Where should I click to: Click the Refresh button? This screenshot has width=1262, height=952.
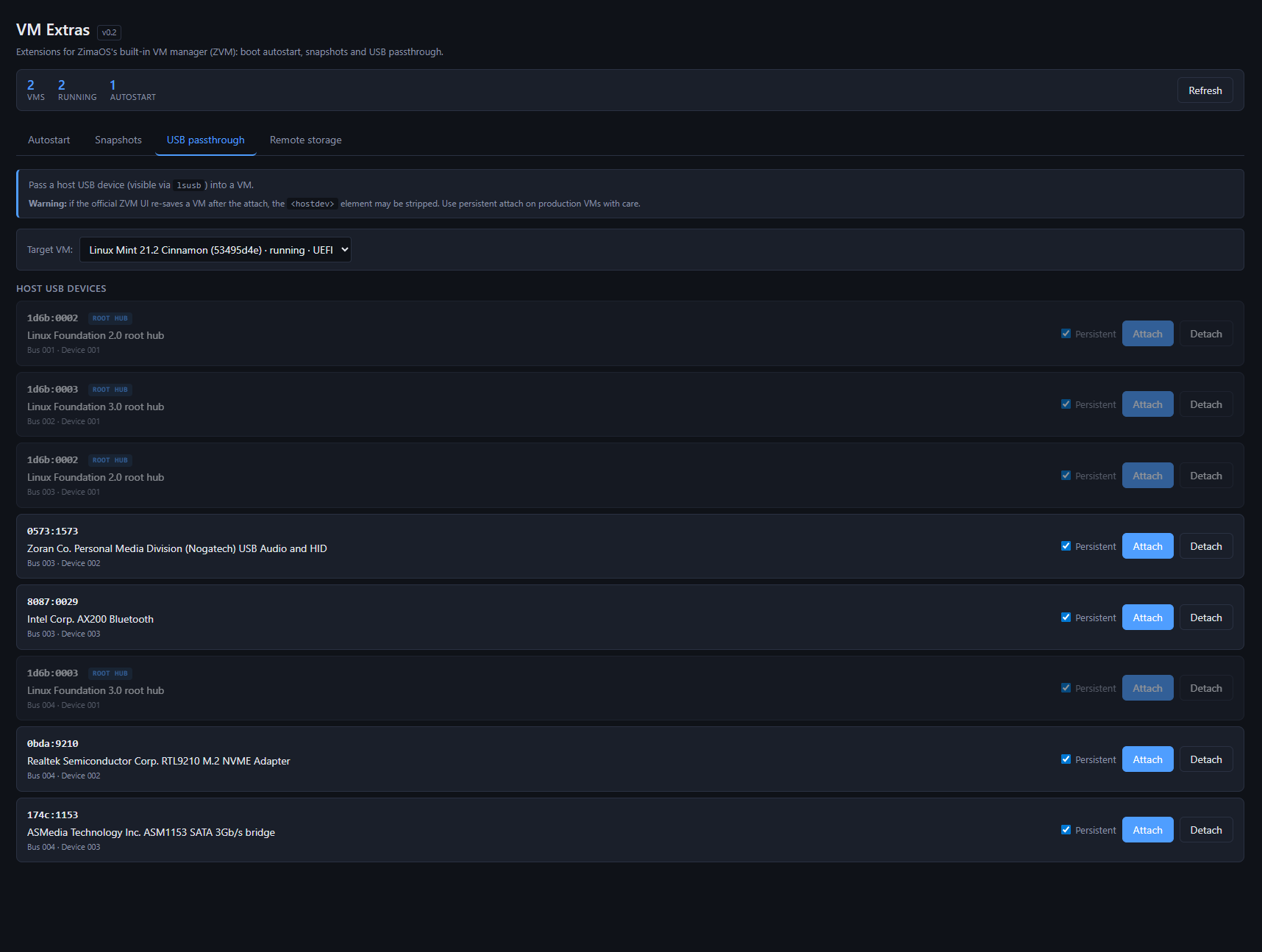pyautogui.click(x=1205, y=90)
